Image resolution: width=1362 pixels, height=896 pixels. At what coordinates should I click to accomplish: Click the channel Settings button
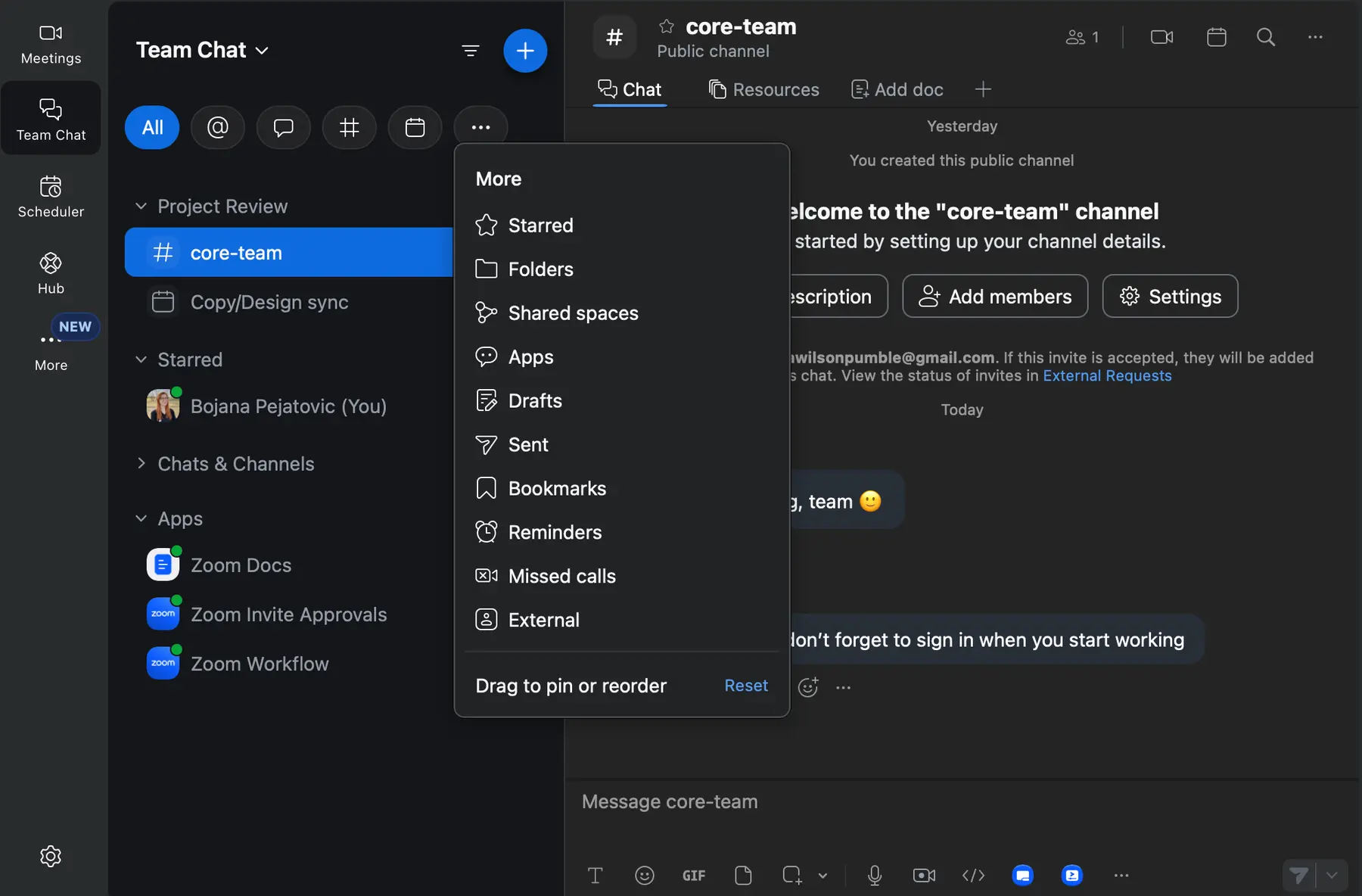point(1170,296)
